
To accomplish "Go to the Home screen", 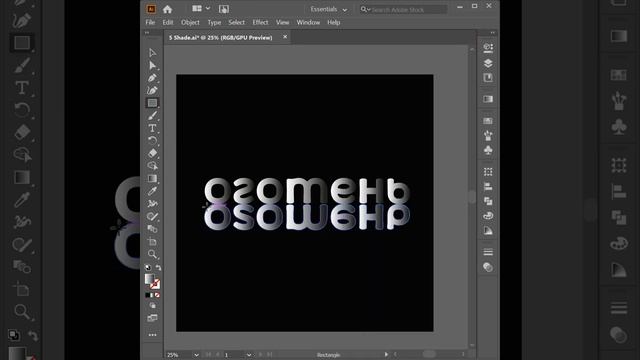I will click(167, 9).
